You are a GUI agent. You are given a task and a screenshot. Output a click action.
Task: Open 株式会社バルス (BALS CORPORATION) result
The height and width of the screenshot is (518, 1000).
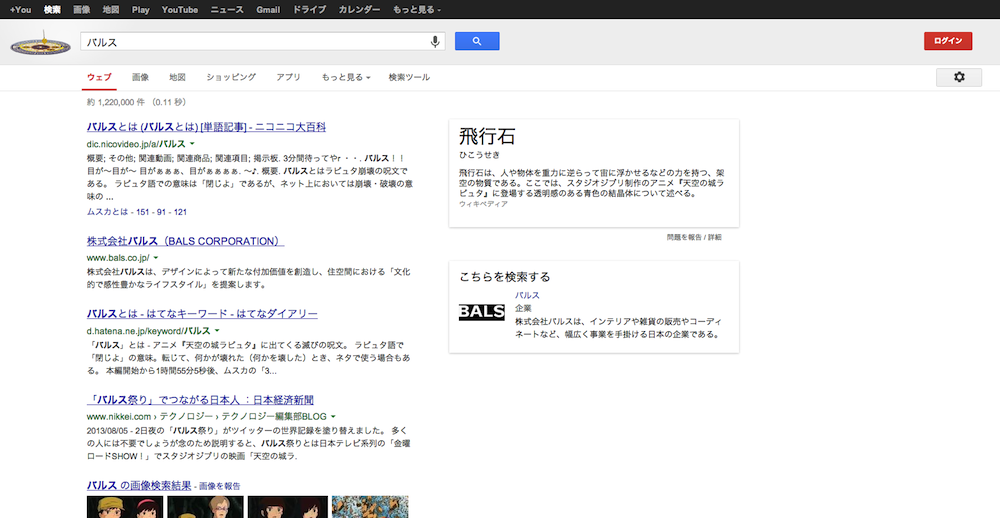(185, 242)
